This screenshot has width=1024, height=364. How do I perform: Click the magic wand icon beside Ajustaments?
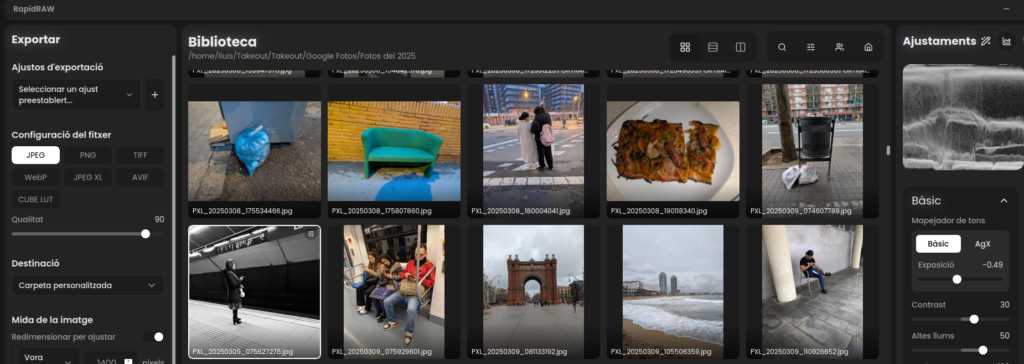986,41
